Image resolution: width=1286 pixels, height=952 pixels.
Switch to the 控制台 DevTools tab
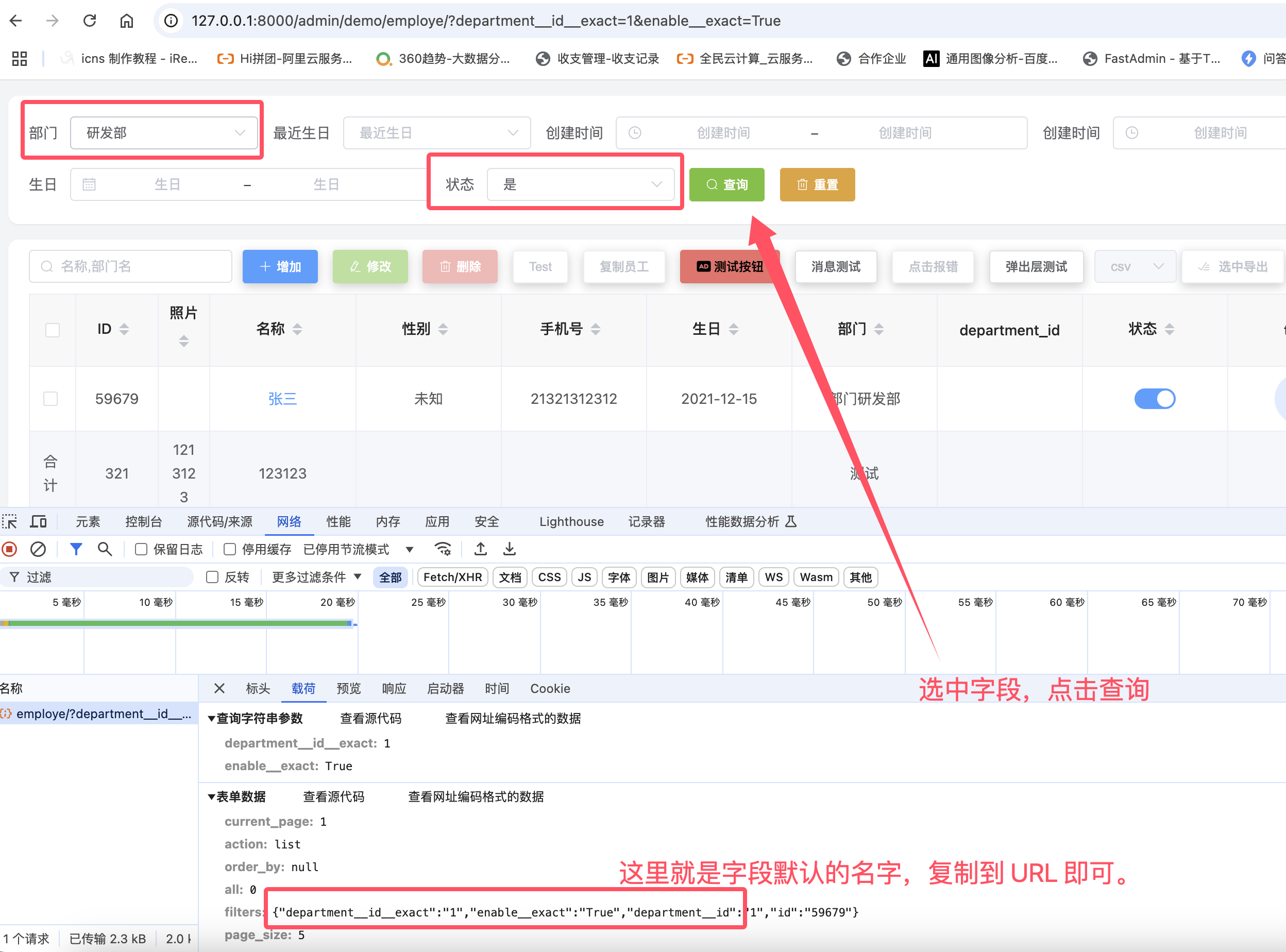(x=144, y=521)
